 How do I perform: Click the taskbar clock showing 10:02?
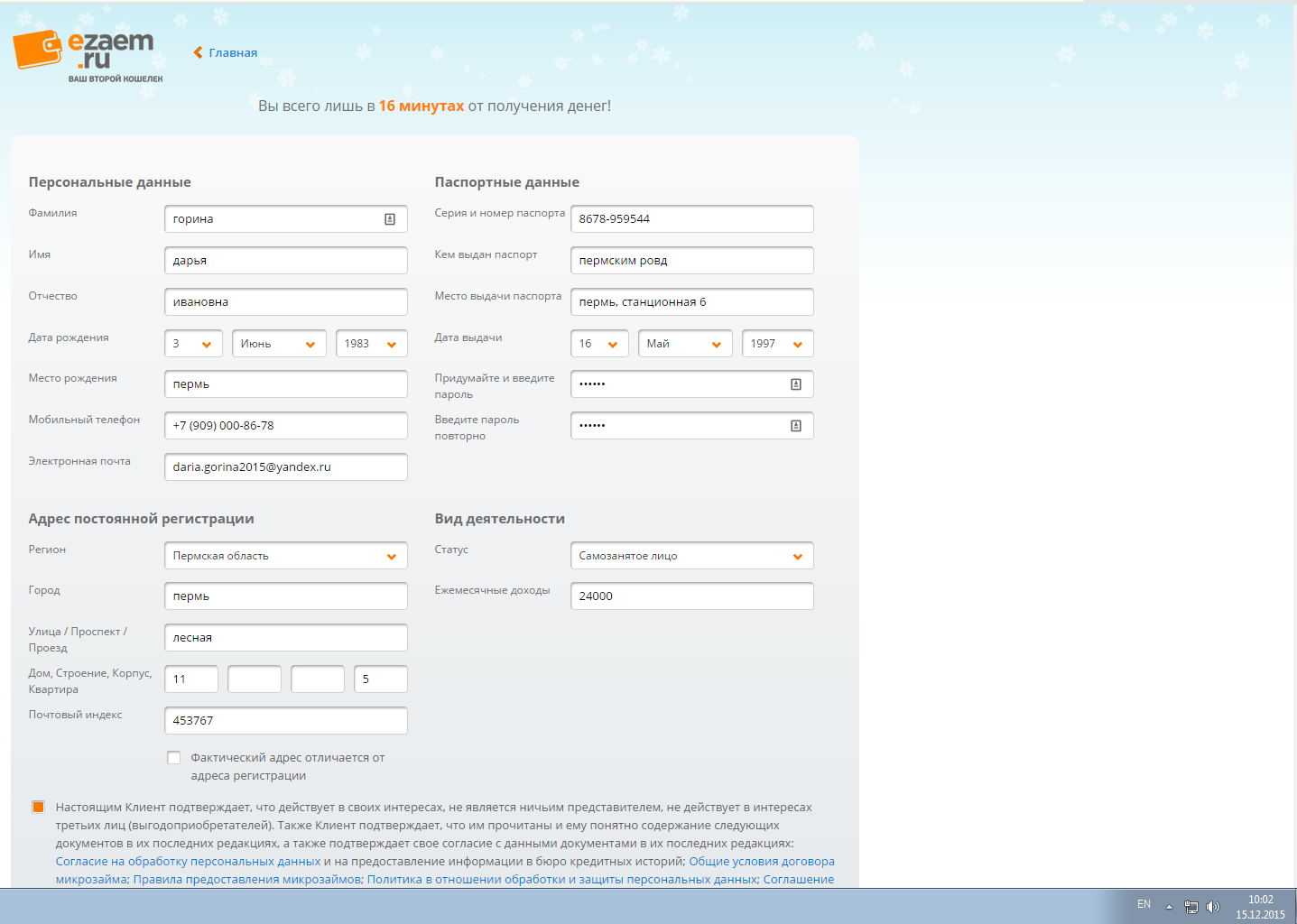click(x=1260, y=900)
